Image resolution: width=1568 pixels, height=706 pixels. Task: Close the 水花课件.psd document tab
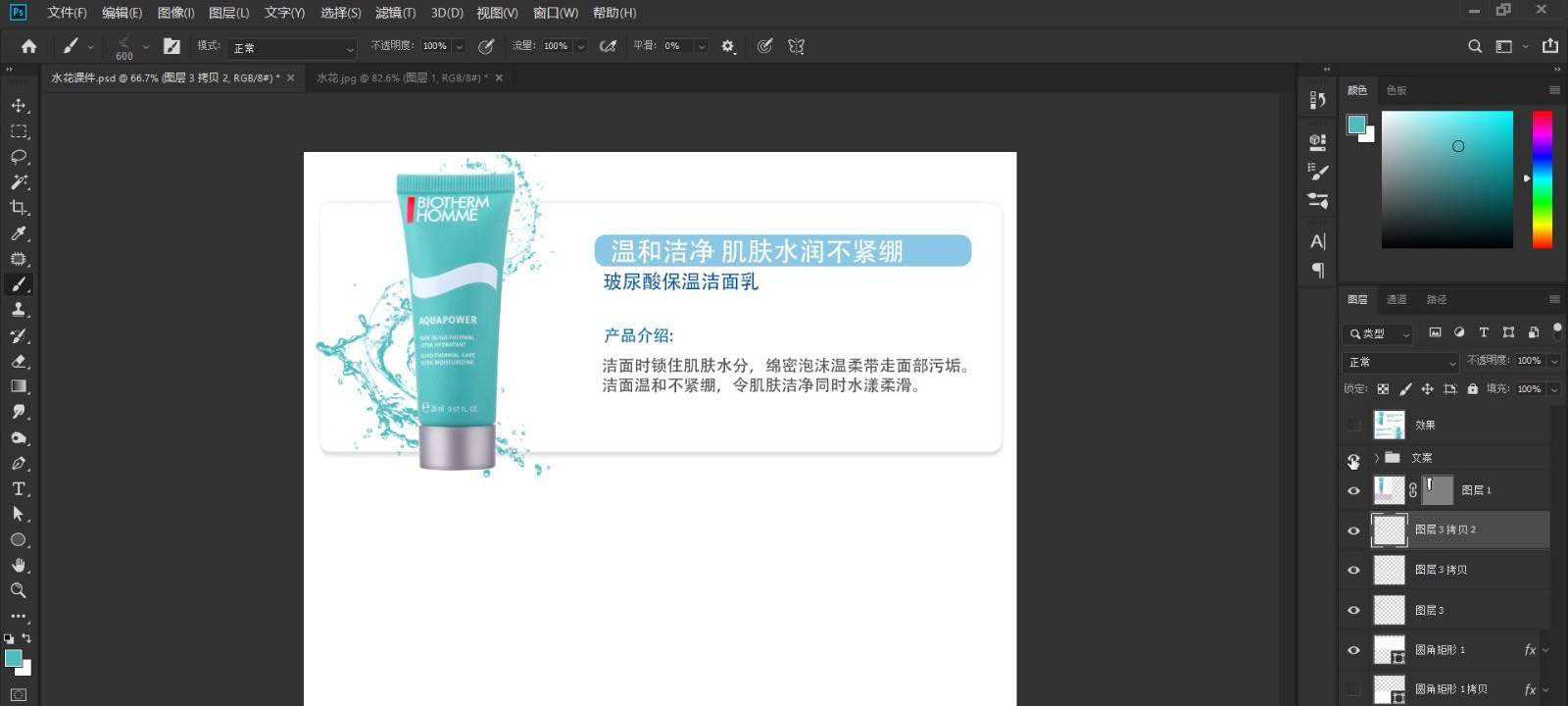pos(290,77)
